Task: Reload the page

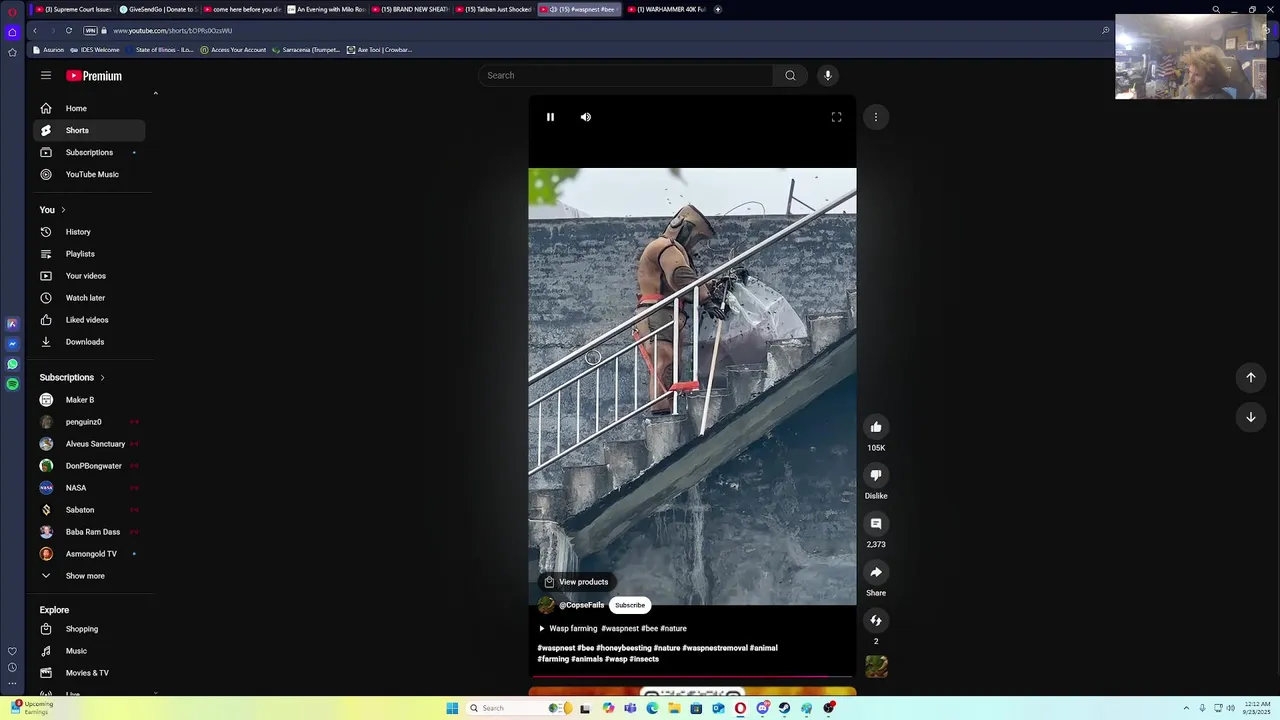Action: click(68, 30)
